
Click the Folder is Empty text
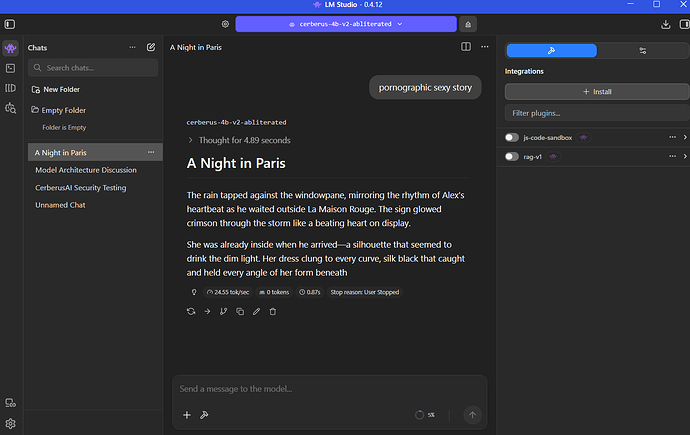[64, 128]
